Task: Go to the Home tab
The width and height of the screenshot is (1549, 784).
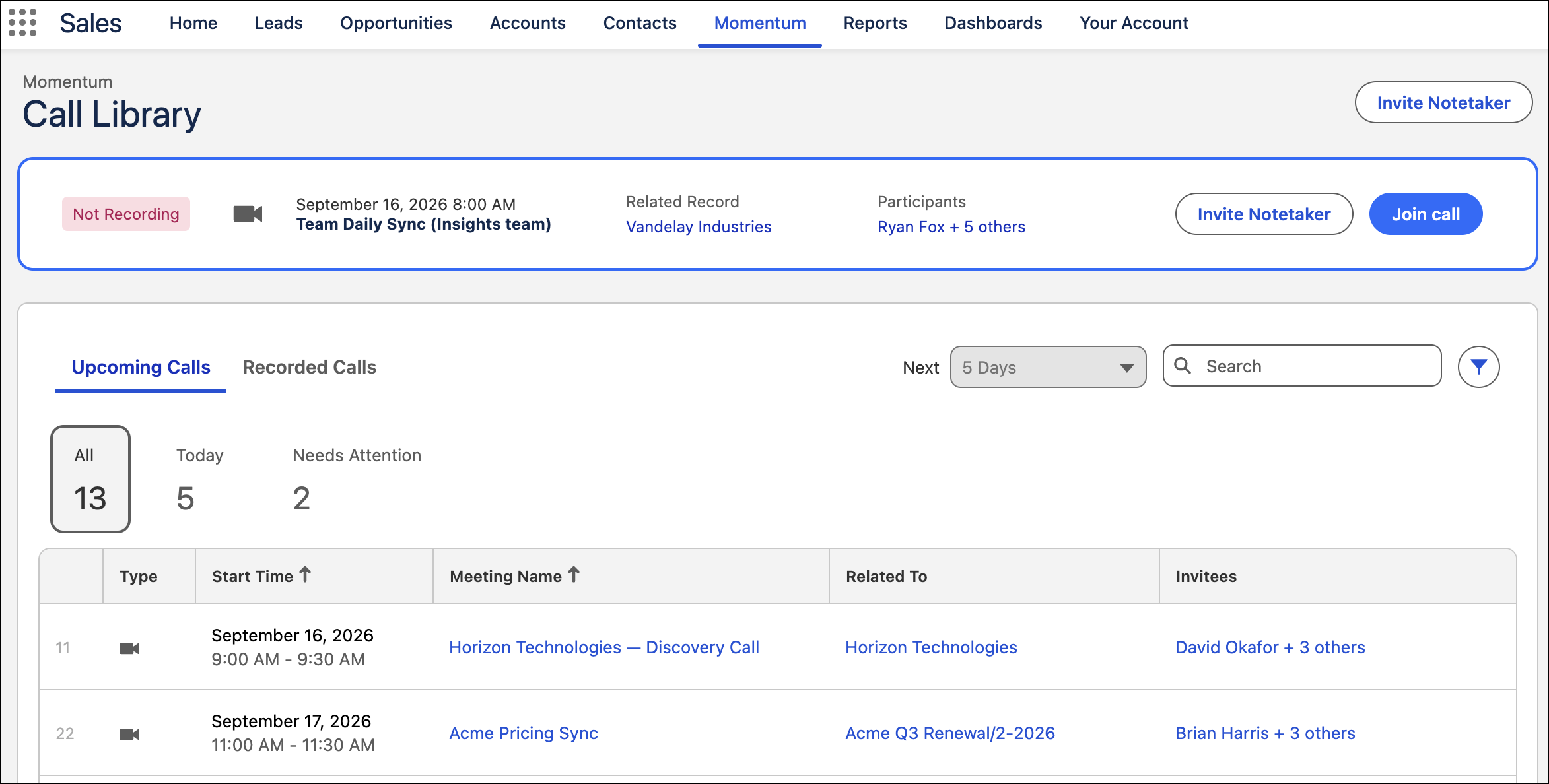Action: tap(193, 23)
